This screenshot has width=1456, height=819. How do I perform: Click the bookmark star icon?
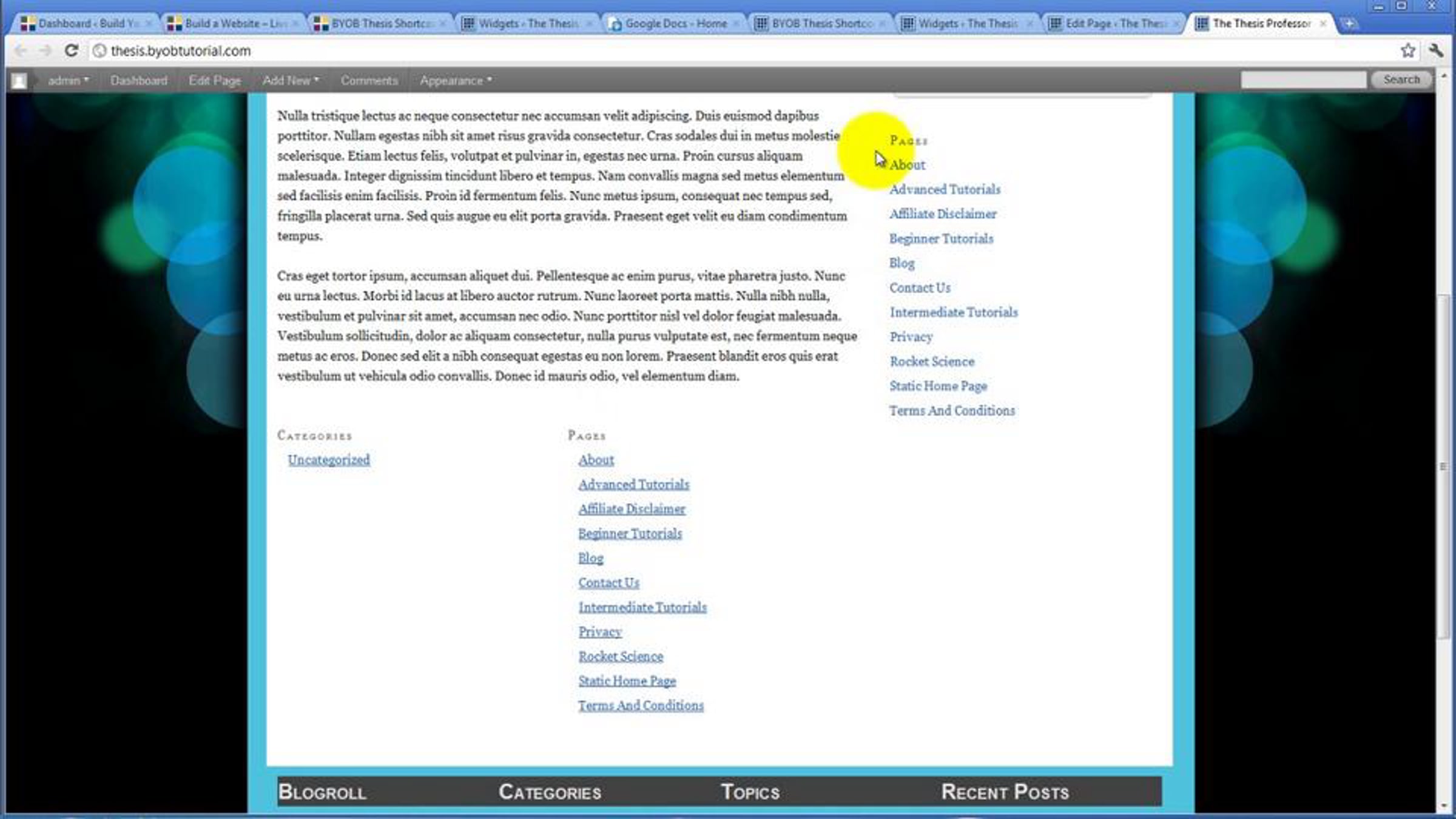point(1407,50)
